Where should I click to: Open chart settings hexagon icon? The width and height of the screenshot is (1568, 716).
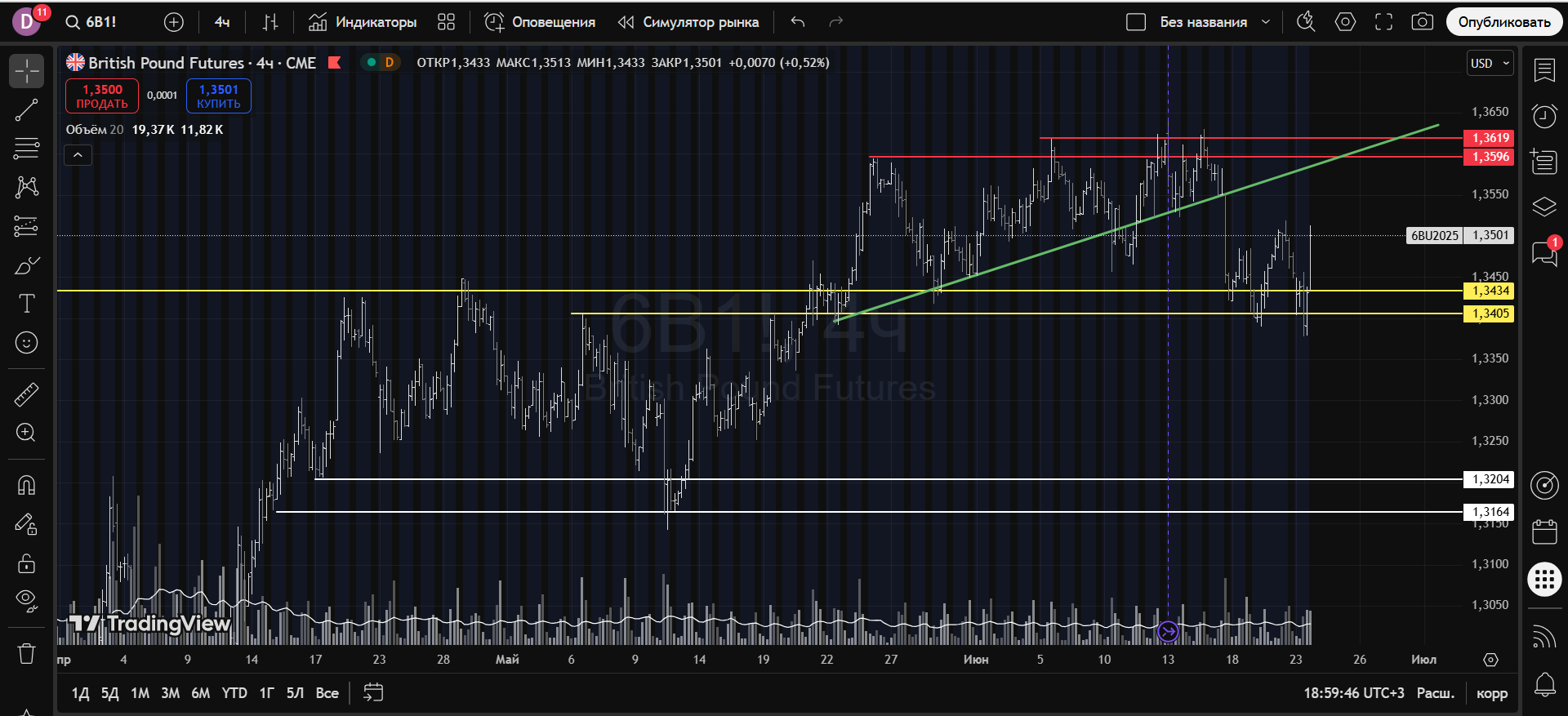point(1345,22)
